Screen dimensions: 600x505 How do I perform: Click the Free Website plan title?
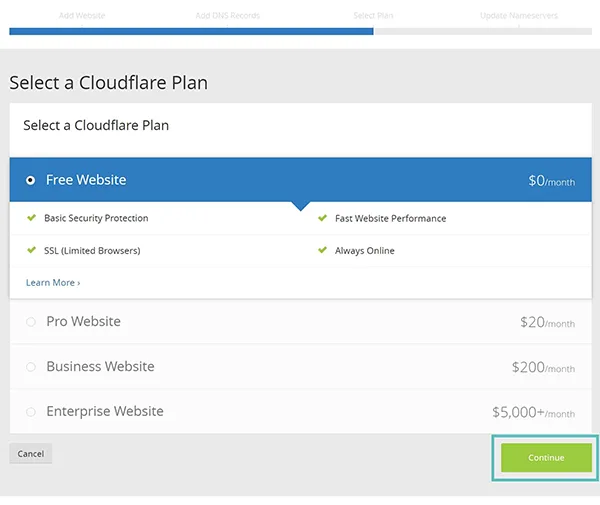pyautogui.click(x=86, y=180)
